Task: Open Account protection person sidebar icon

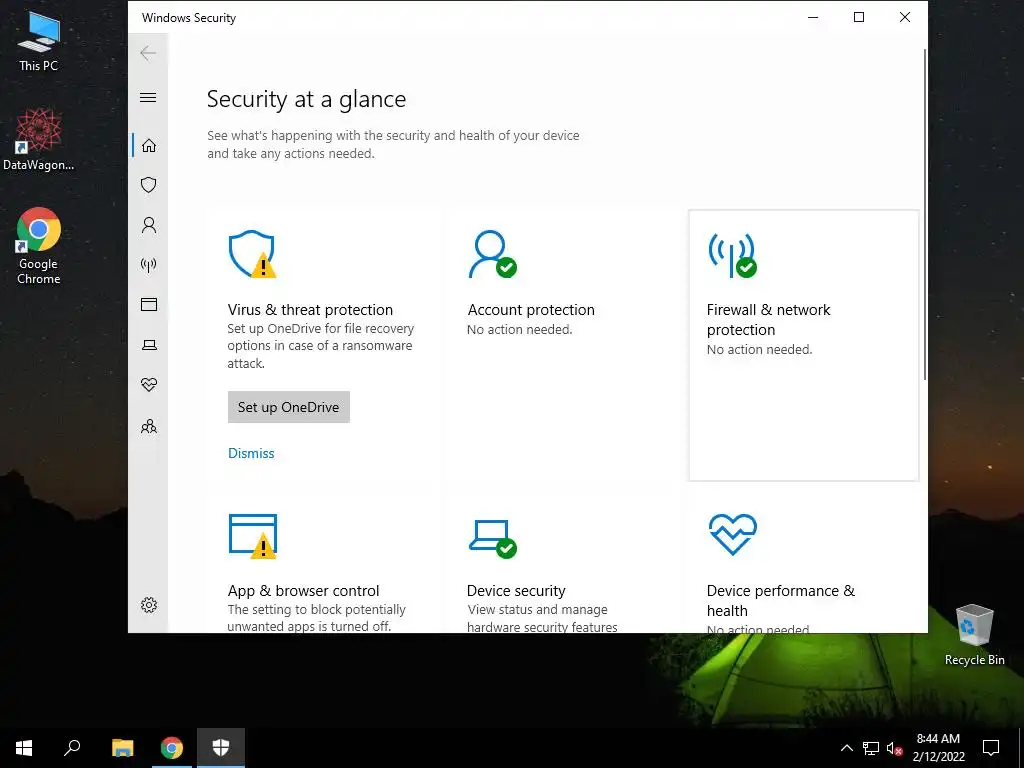Action: (149, 225)
